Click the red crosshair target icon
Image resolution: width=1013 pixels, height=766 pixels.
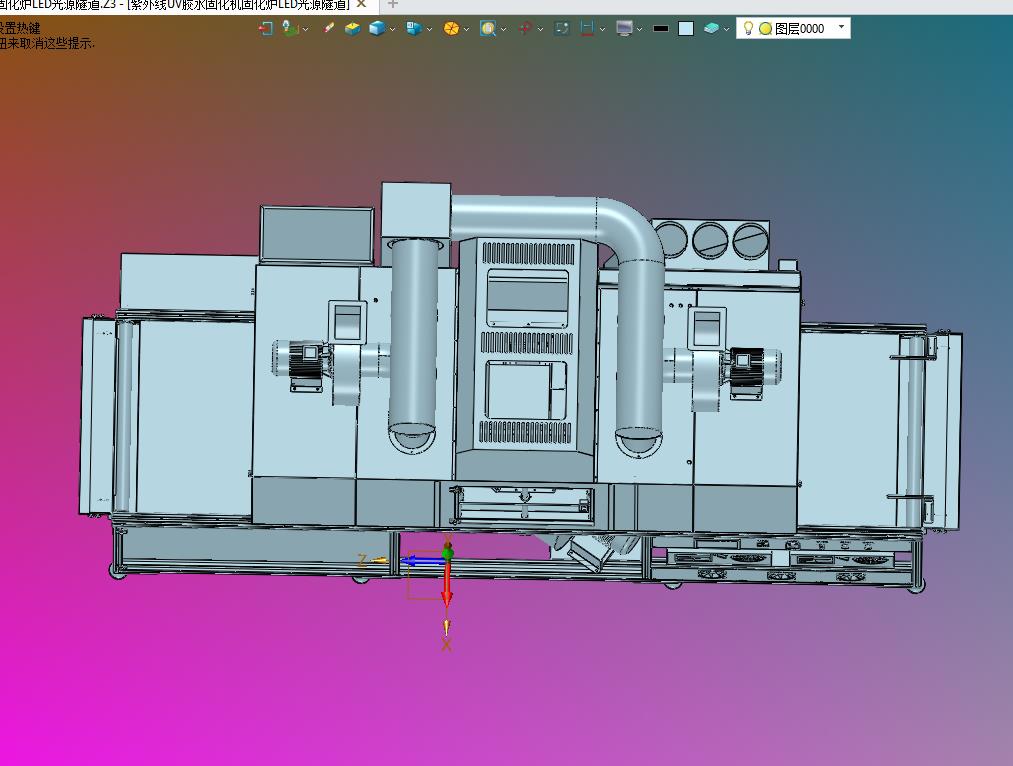(x=525, y=28)
